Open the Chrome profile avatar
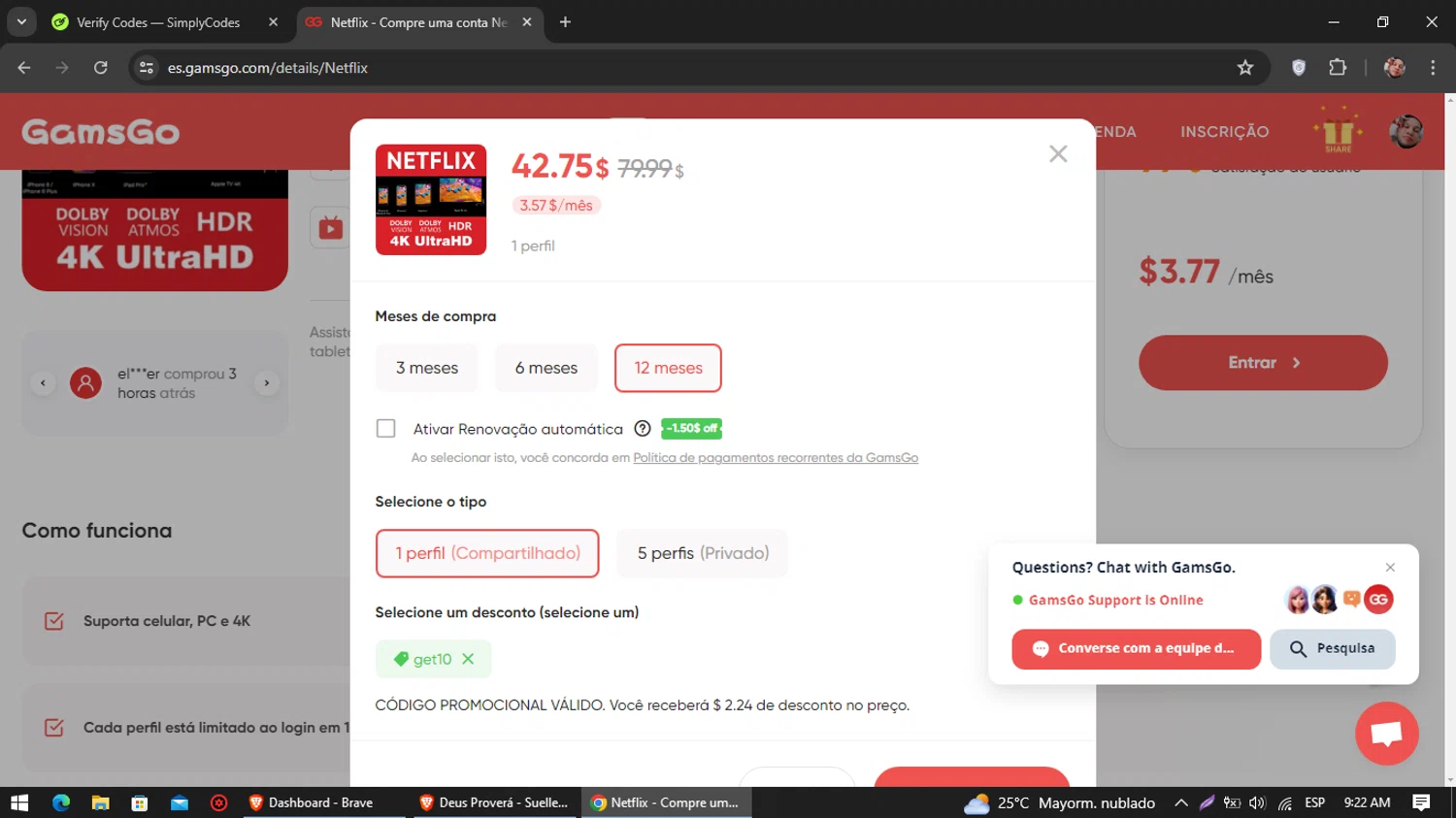1456x818 pixels. [x=1395, y=68]
